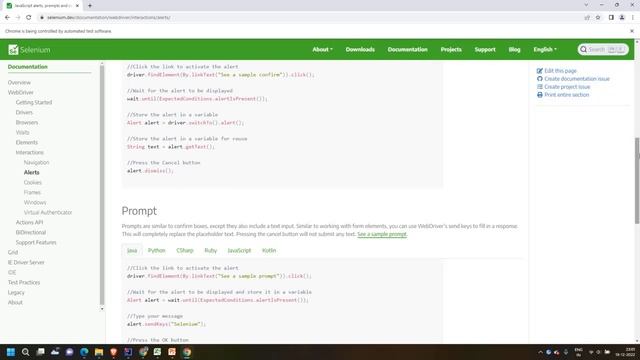Bookmark this page with the star icon

coord(598,18)
